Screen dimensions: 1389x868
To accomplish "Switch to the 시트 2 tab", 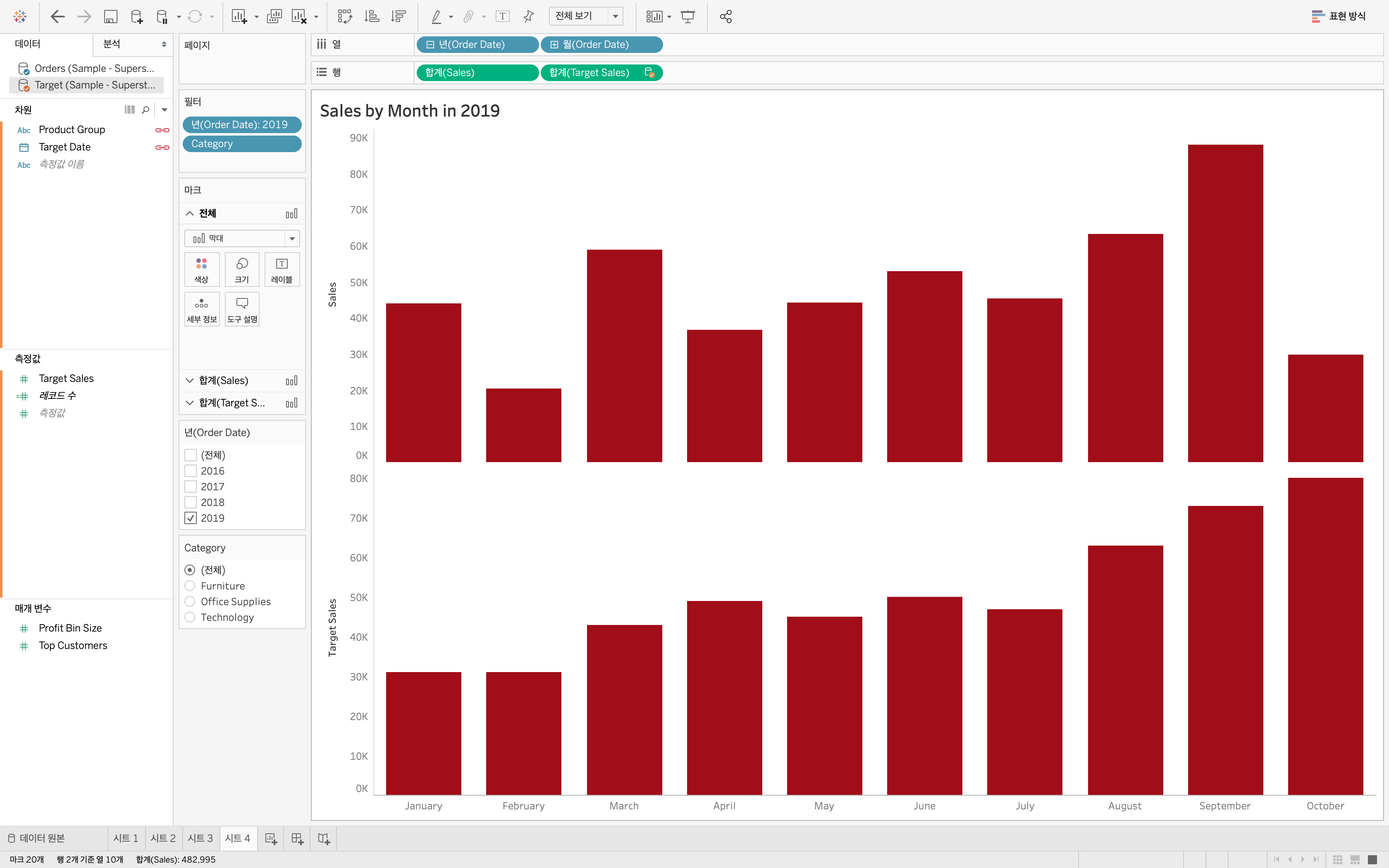I will tap(163, 838).
